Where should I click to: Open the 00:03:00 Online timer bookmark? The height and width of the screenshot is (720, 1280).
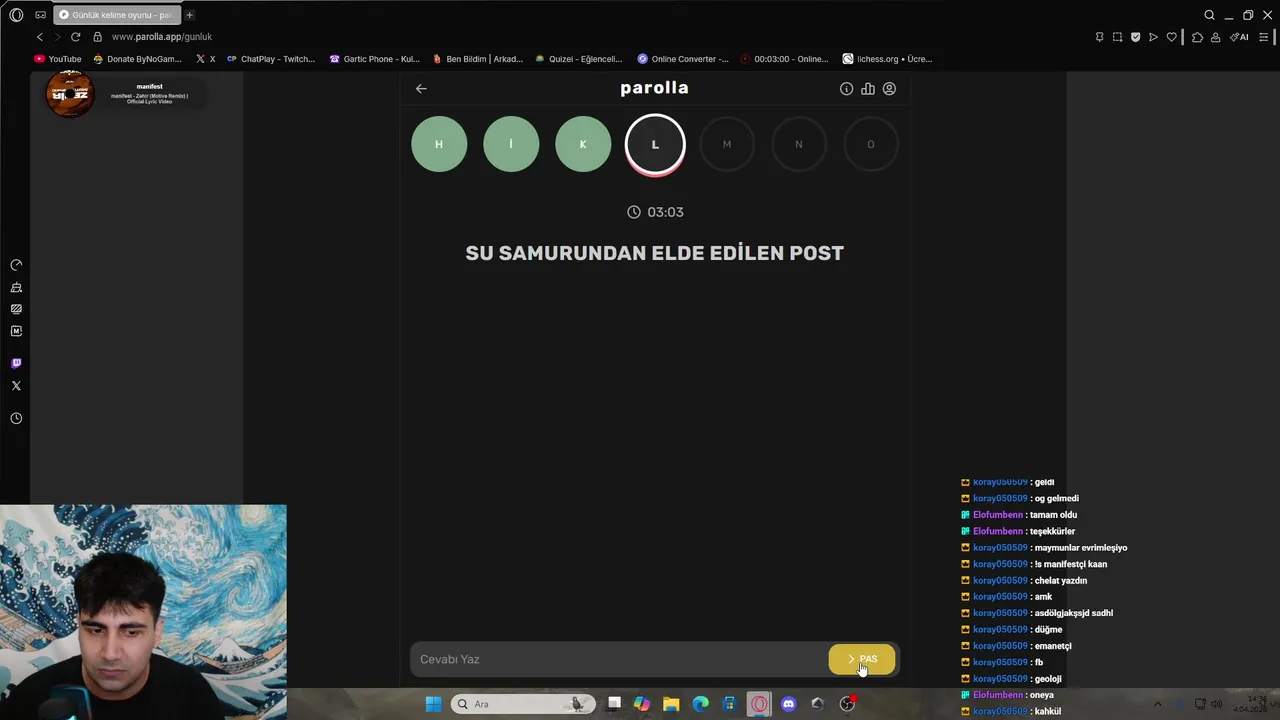coord(785,59)
